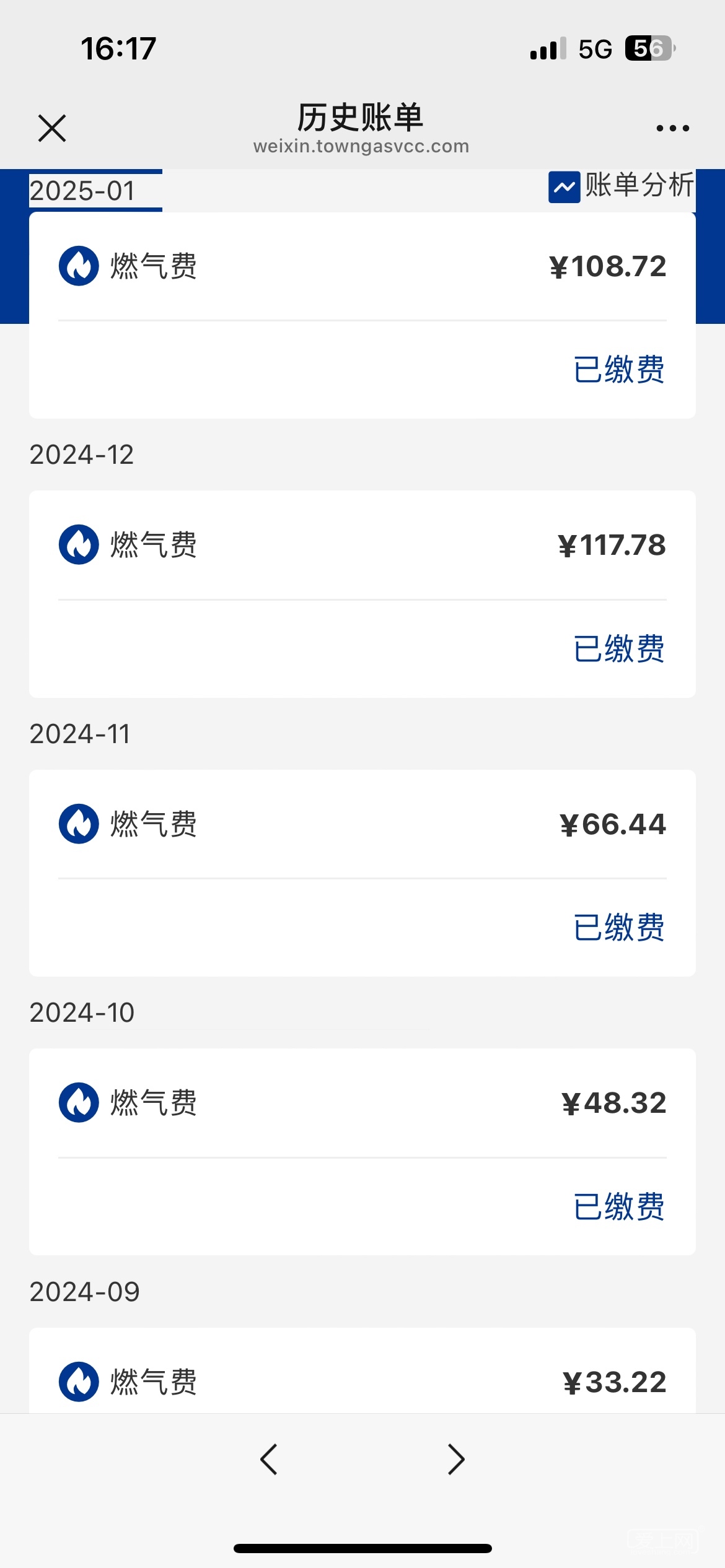Tap 已缴费 status for the 2024-11 bill
This screenshot has height=1568, width=725.
pyautogui.click(x=618, y=927)
